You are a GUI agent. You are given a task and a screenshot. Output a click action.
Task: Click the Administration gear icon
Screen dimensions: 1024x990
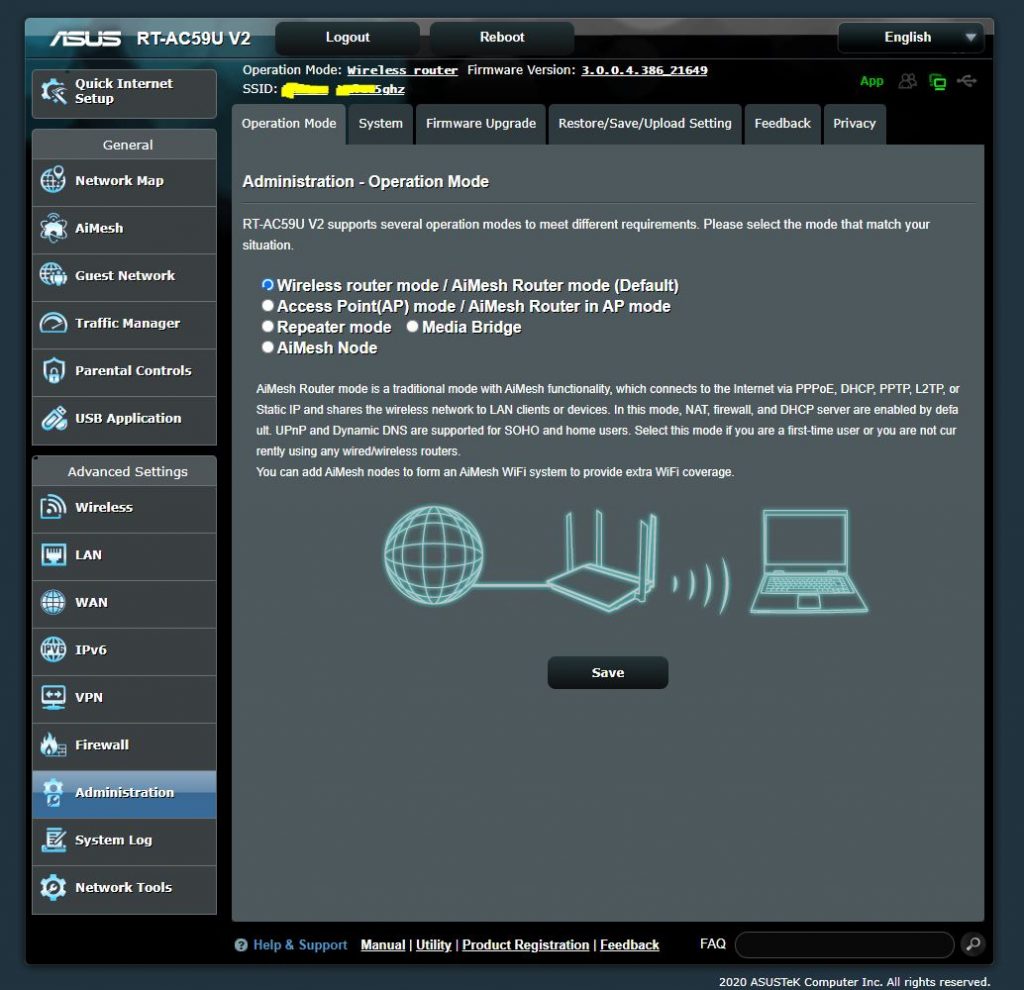pos(53,792)
